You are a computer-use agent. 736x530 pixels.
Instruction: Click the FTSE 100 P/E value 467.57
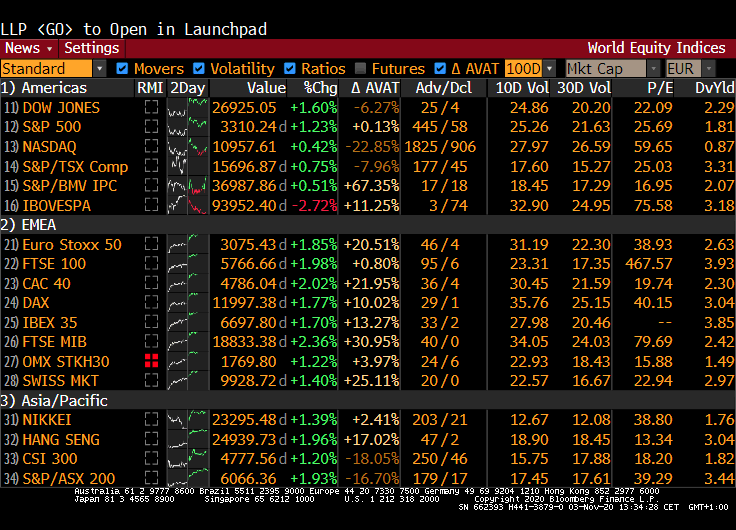click(649, 264)
